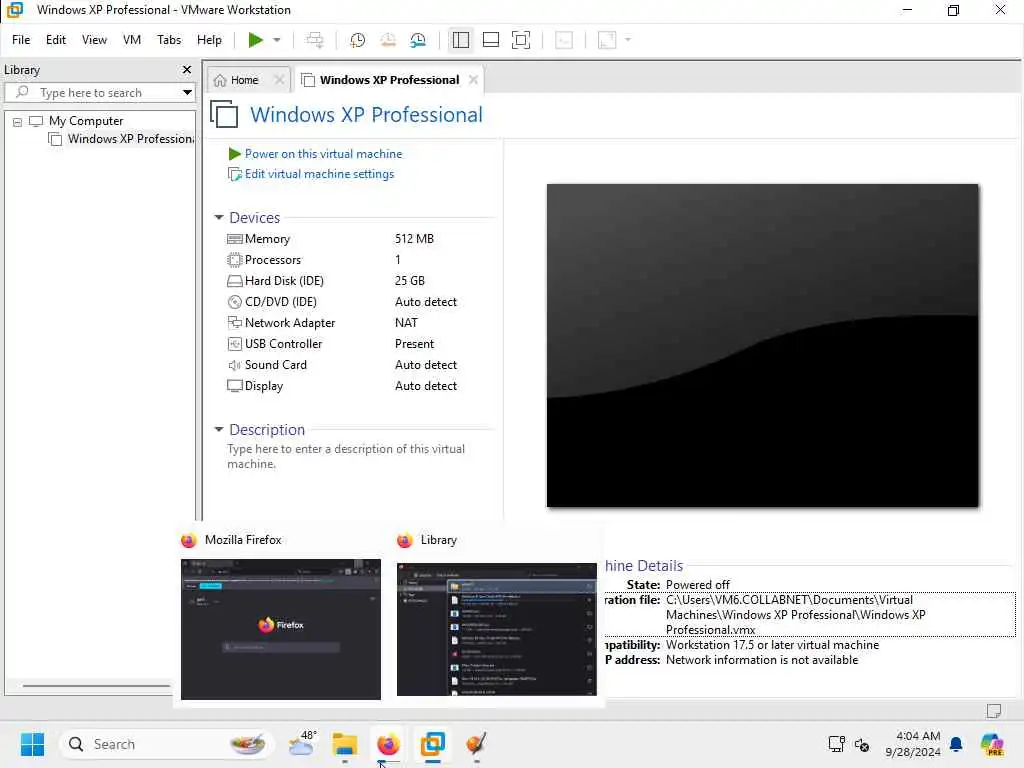Open the Tabs menu
The width and height of the screenshot is (1024, 768).
click(169, 40)
